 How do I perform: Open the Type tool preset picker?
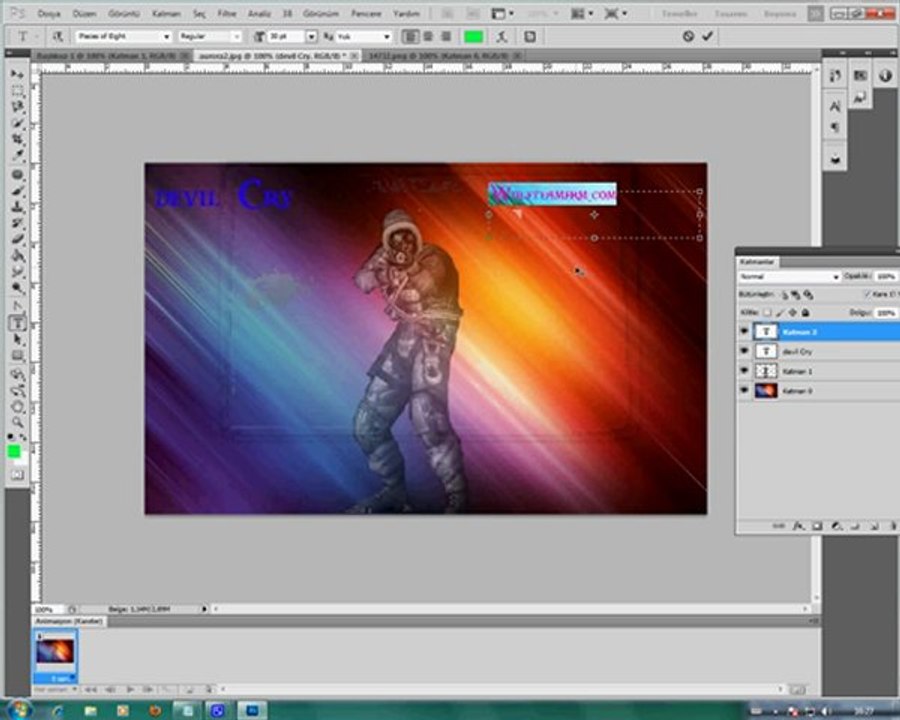[26, 37]
